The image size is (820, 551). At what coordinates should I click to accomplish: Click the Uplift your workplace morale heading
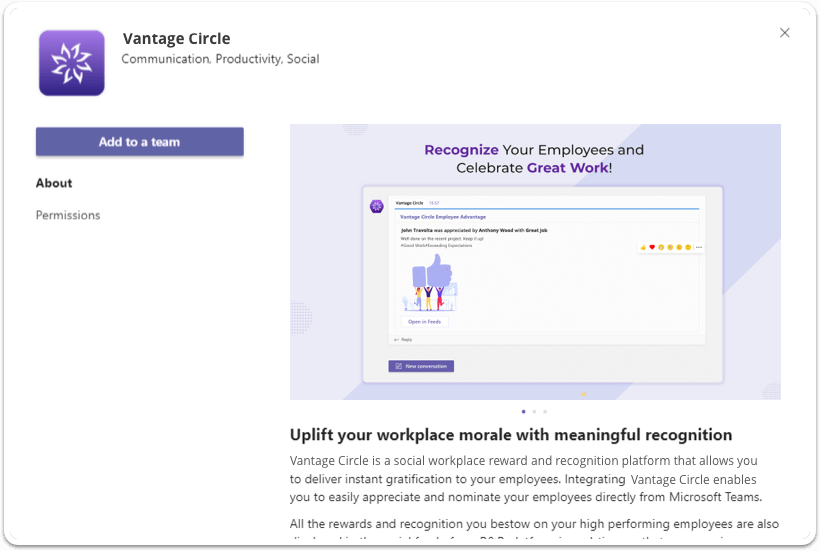click(x=511, y=435)
